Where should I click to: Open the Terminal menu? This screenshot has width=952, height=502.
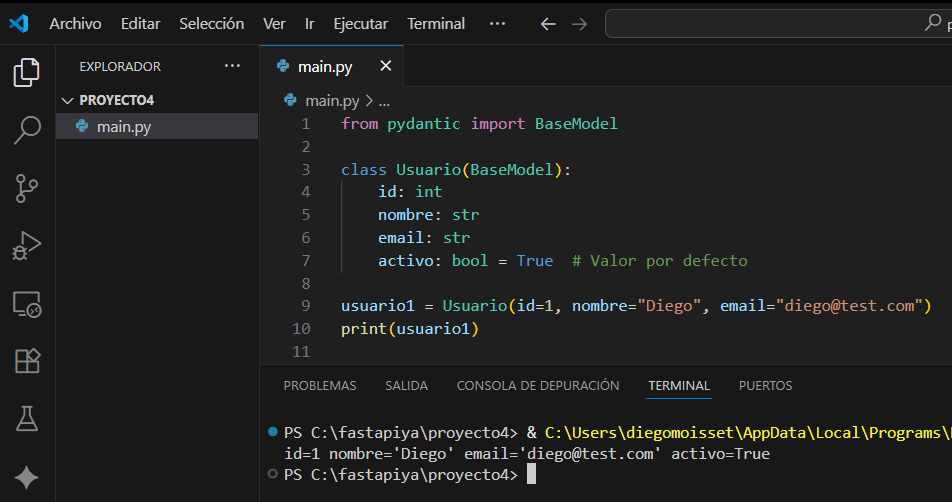[x=436, y=24]
